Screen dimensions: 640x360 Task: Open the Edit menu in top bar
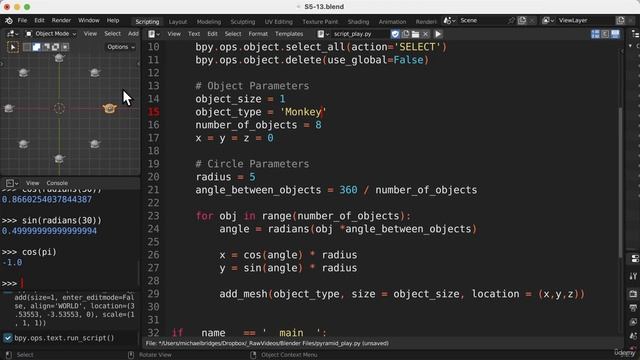tap(39, 20)
